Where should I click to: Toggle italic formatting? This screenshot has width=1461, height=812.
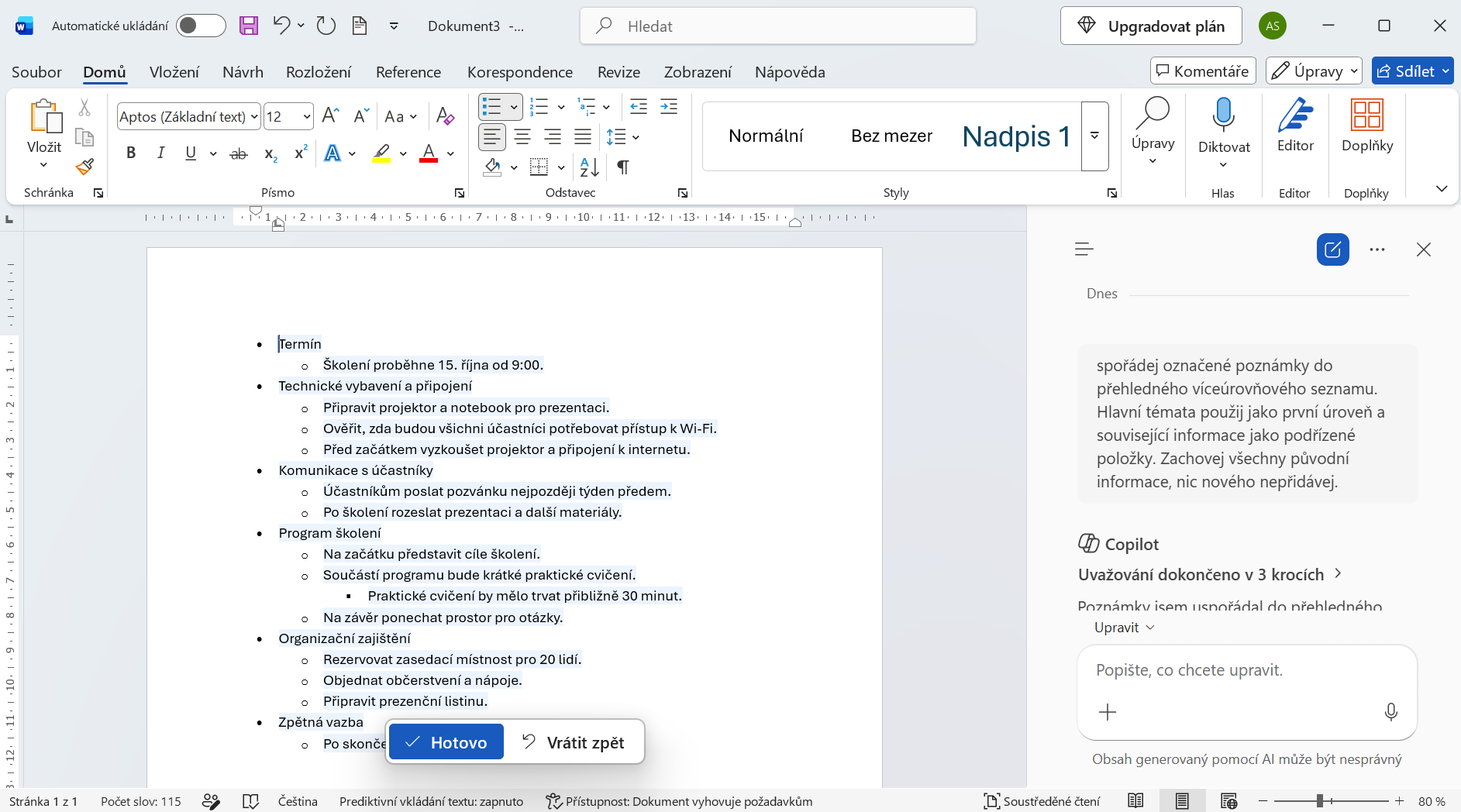click(x=160, y=153)
